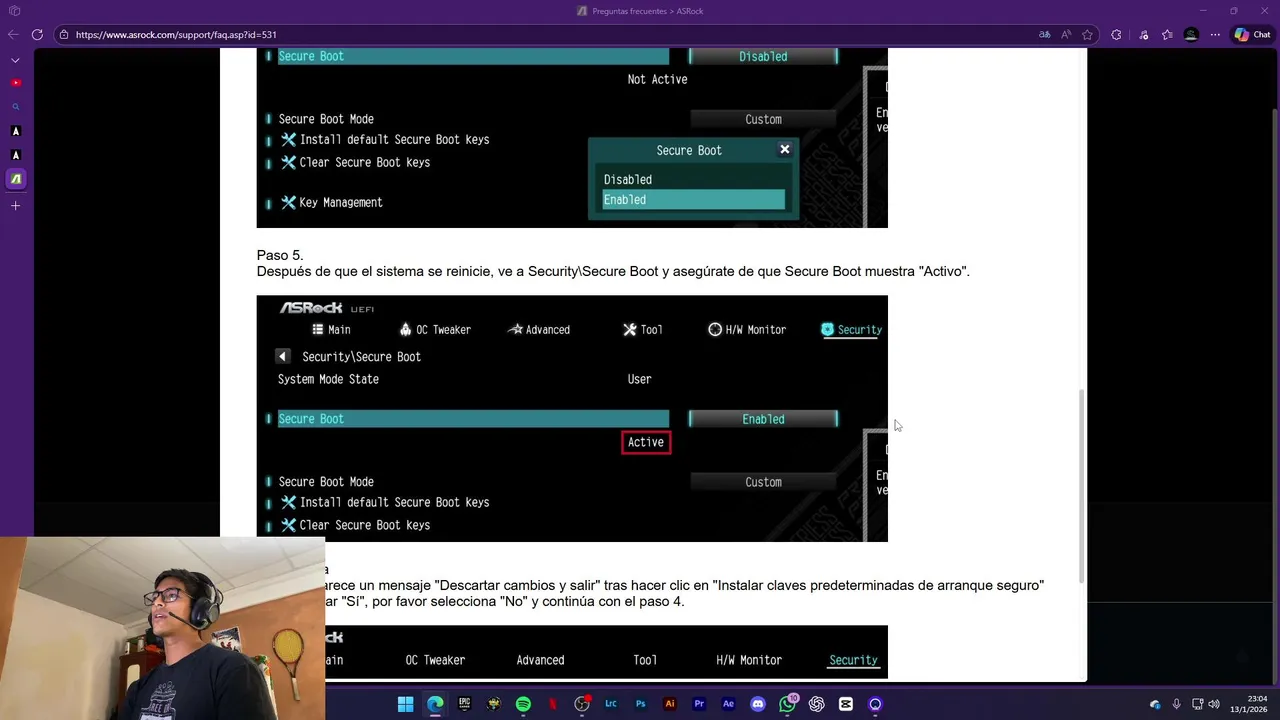The image size is (1280, 720).
Task: Open the yellow-faced taskbar app next to Epic Games
Action: tap(494, 704)
